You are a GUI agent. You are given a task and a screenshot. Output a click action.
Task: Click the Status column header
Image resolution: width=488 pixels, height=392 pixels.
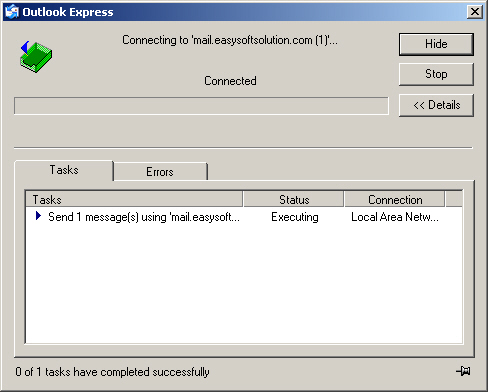[x=294, y=199]
